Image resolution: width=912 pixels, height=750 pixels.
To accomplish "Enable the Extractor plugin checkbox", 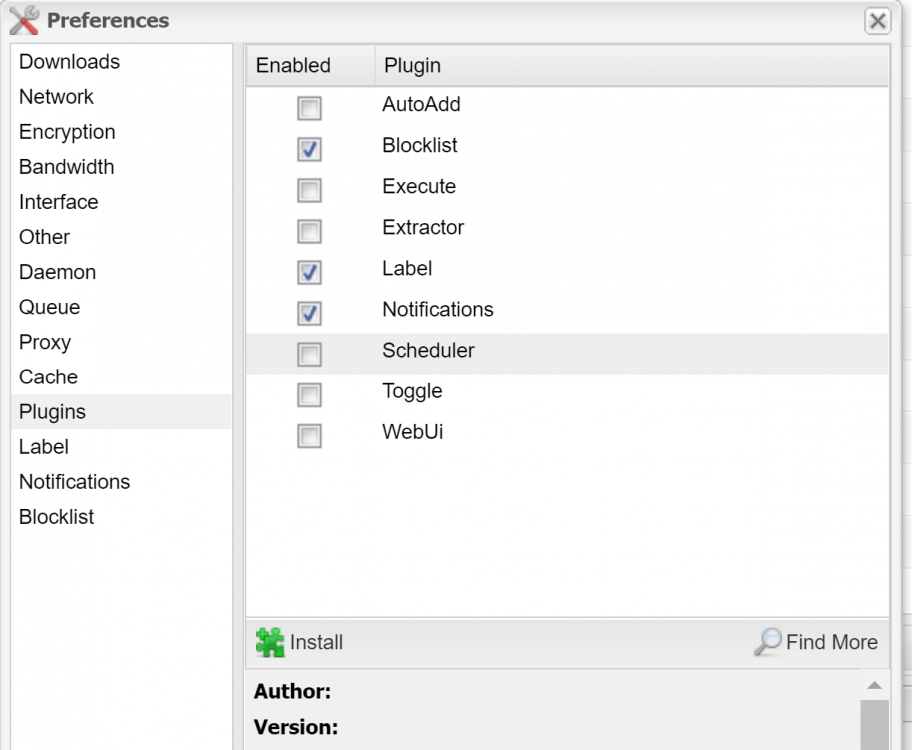I will point(309,231).
